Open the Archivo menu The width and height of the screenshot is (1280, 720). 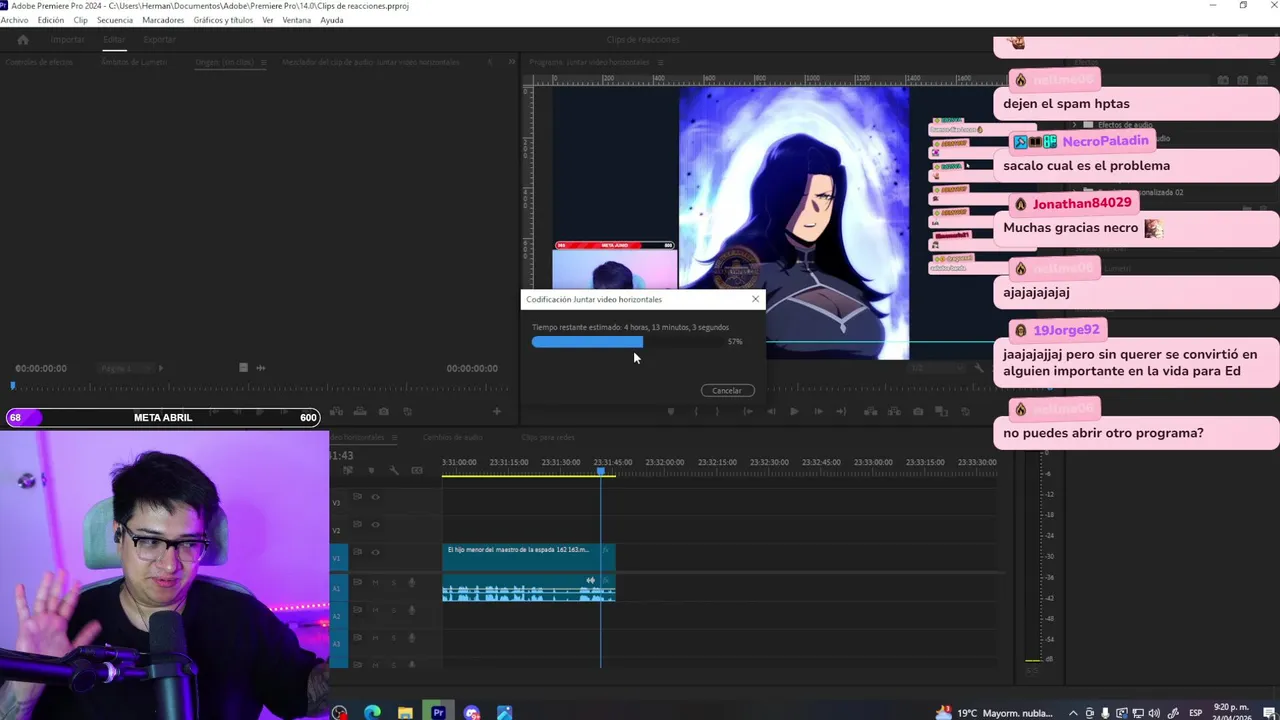(x=14, y=20)
